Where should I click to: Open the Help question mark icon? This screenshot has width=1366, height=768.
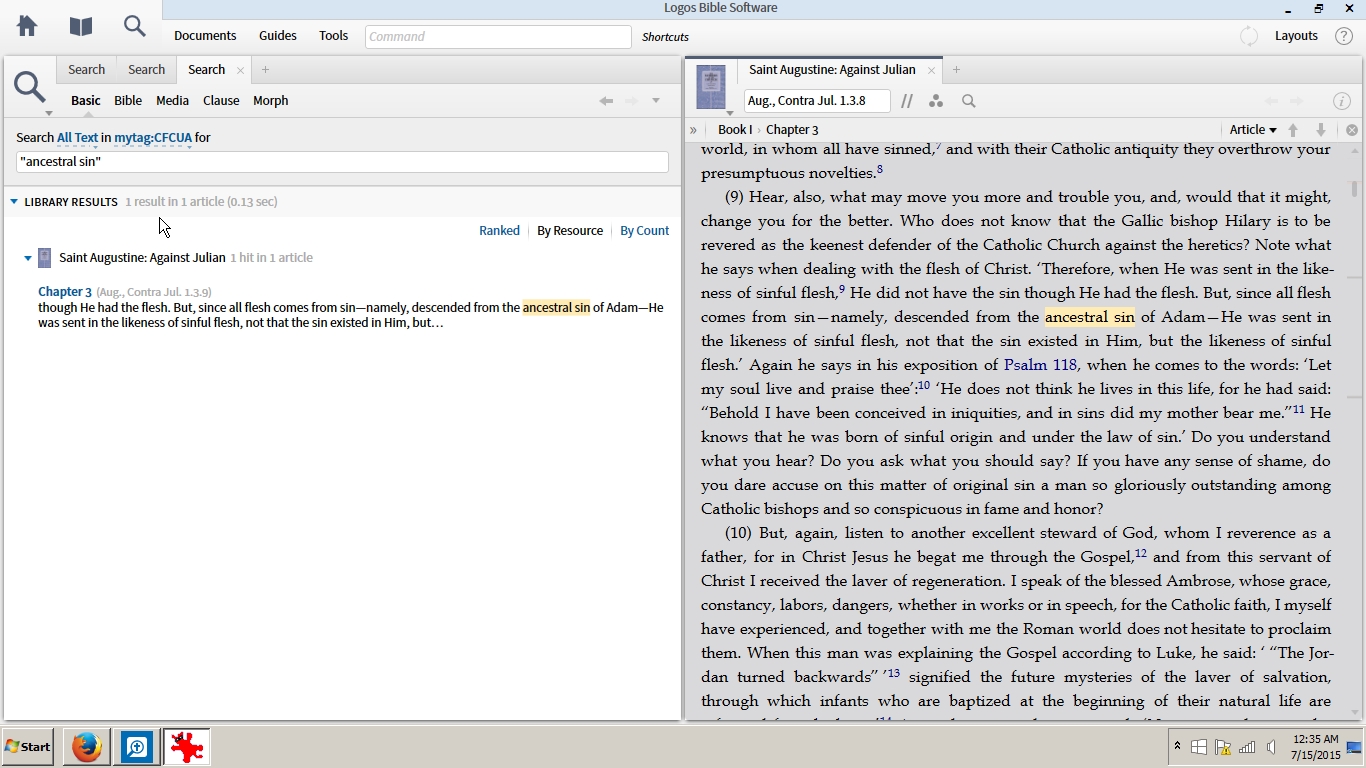[x=1344, y=36]
